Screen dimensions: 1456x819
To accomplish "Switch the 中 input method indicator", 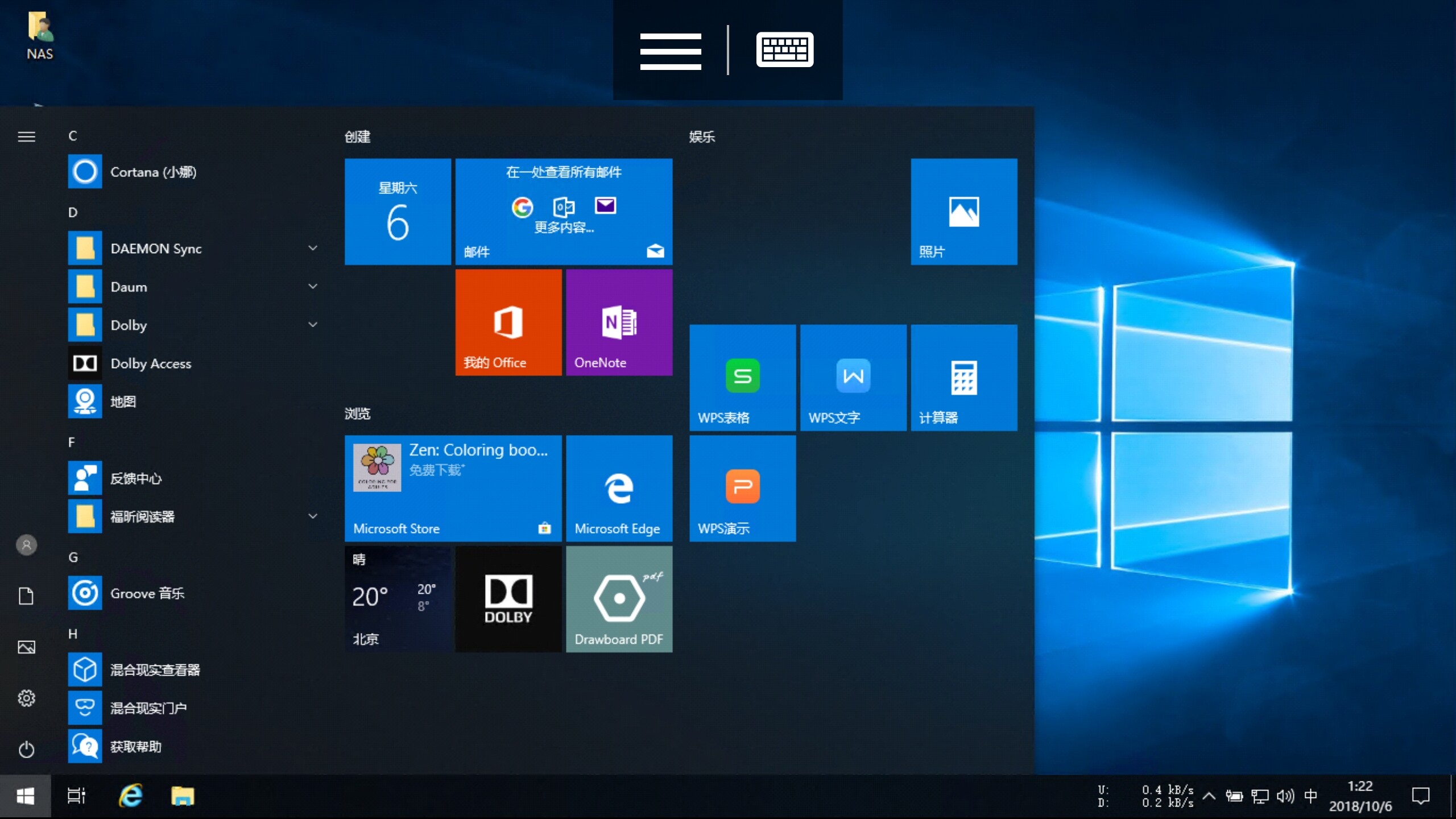I will (x=1310, y=796).
